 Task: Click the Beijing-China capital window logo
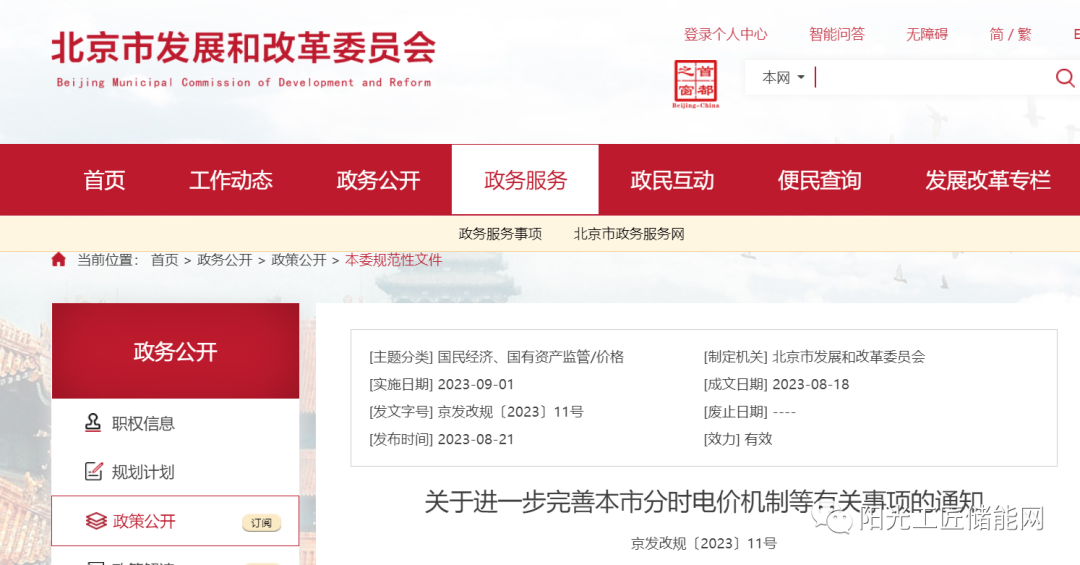point(696,84)
